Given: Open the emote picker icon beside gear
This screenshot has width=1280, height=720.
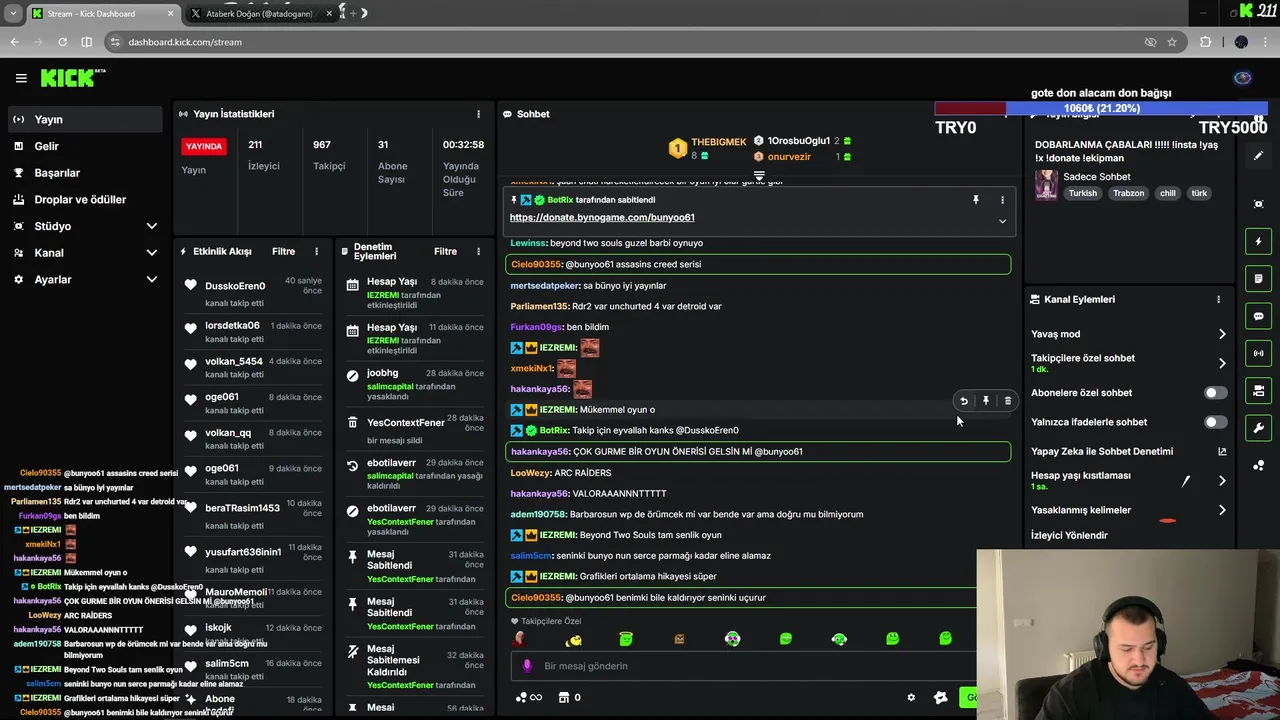Looking at the screenshot, I should (x=940, y=698).
